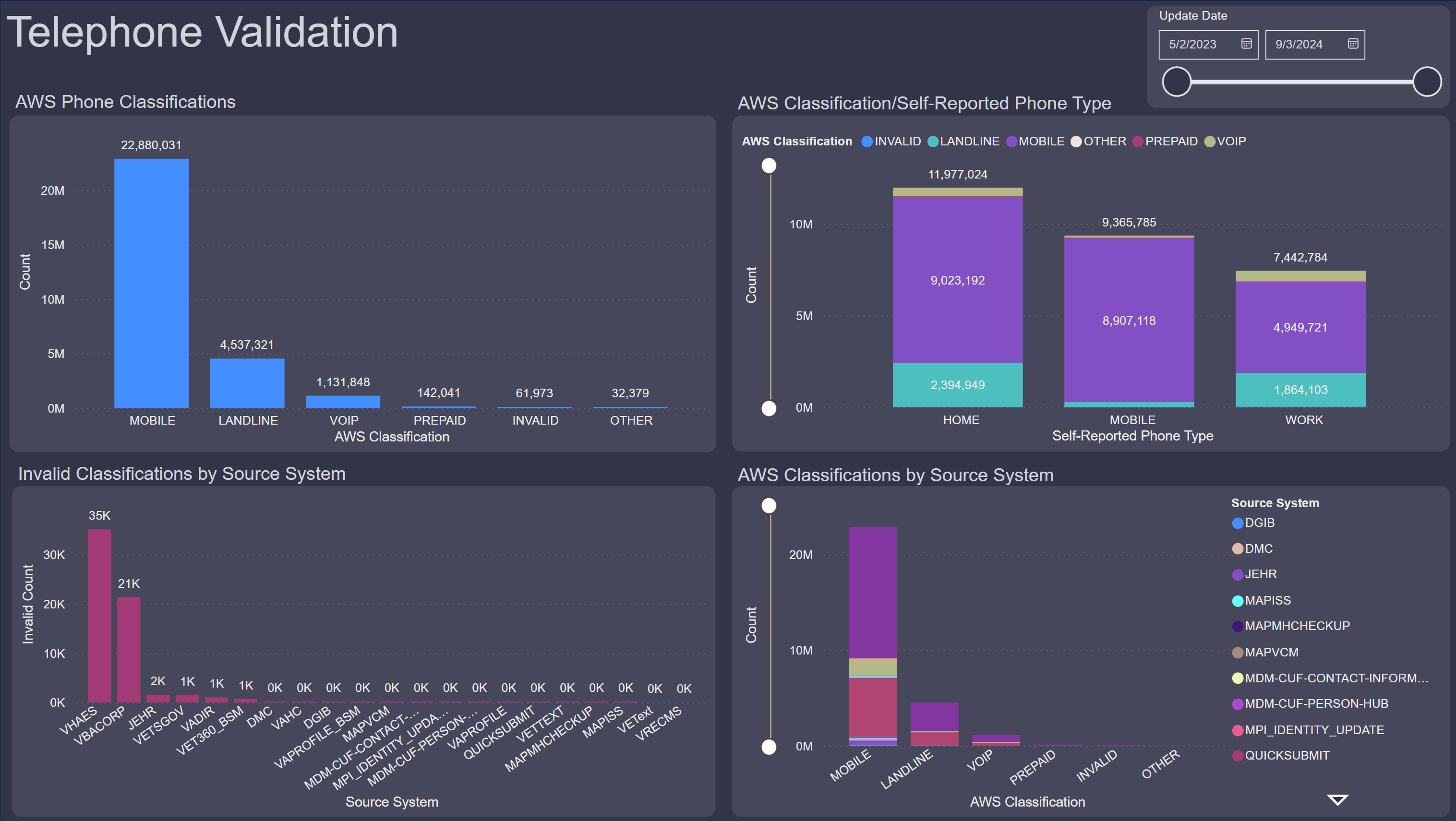Select DMC in the Source System legend
The height and width of the screenshot is (821, 1456).
(1252, 548)
